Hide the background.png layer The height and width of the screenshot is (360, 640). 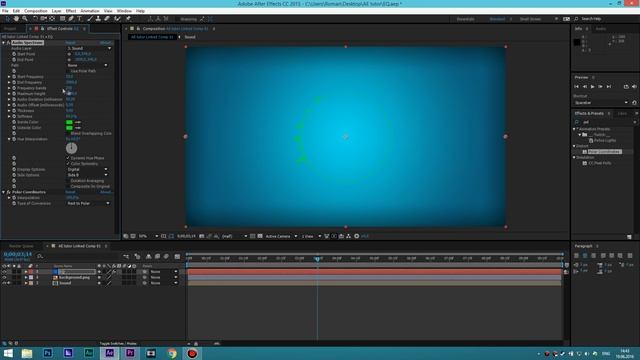click(x=4, y=278)
